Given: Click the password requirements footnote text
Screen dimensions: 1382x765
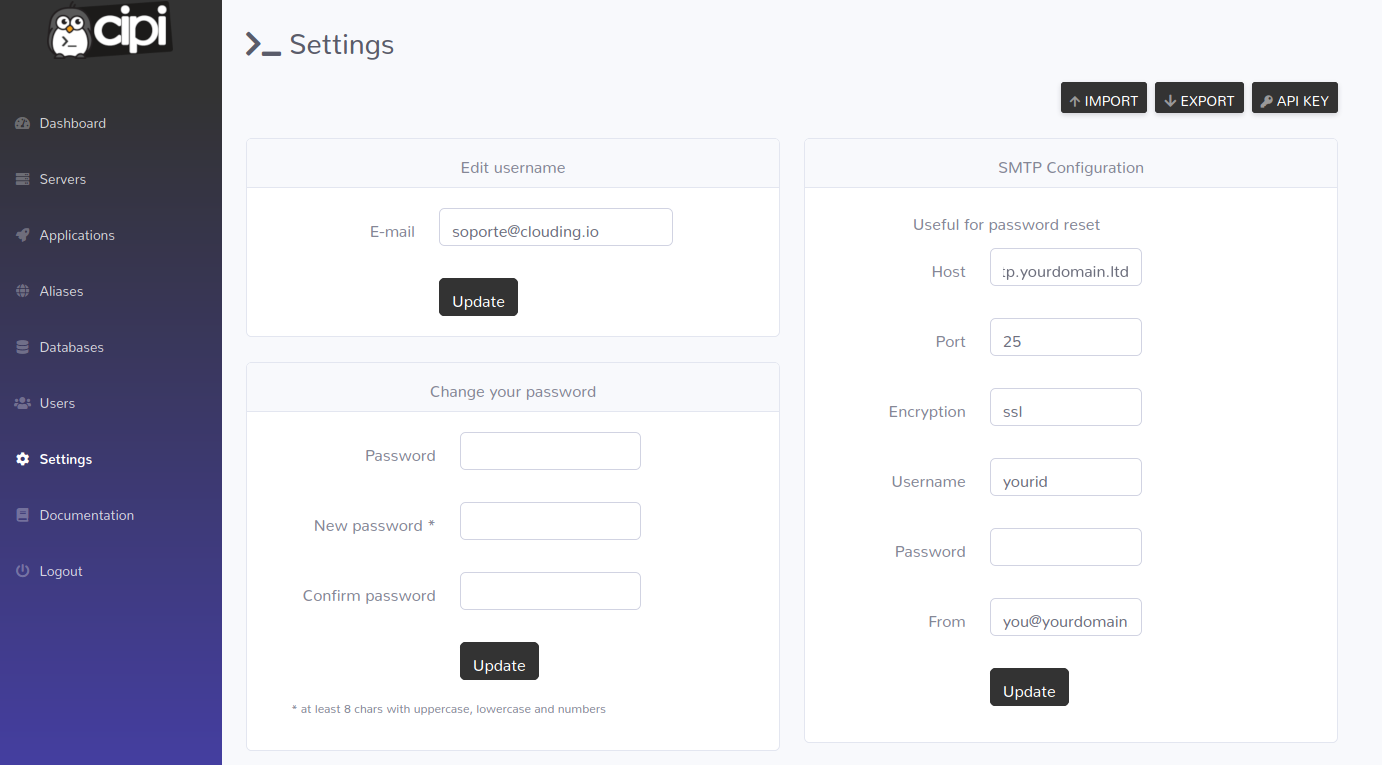Looking at the screenshot, I should click(x=449, y=709).
